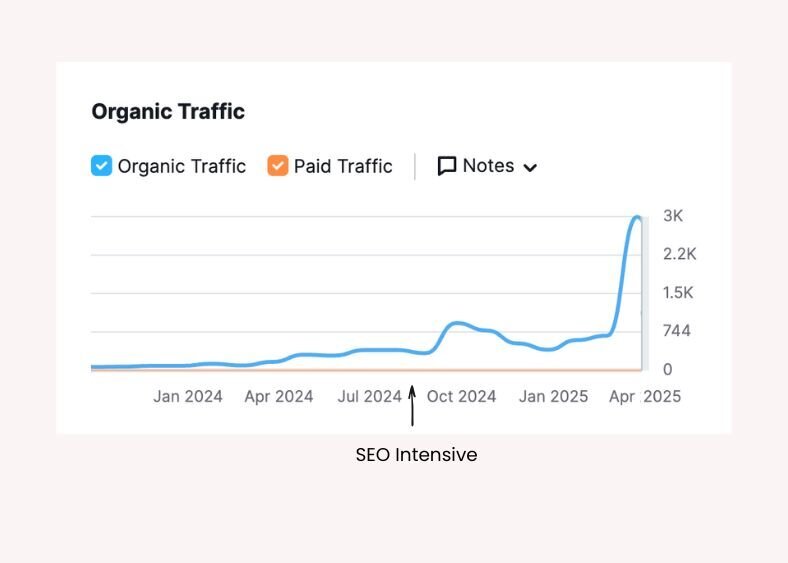Select the Jul 2024 axis label
The height and width of the screenshot is (563, 788).
369,396
